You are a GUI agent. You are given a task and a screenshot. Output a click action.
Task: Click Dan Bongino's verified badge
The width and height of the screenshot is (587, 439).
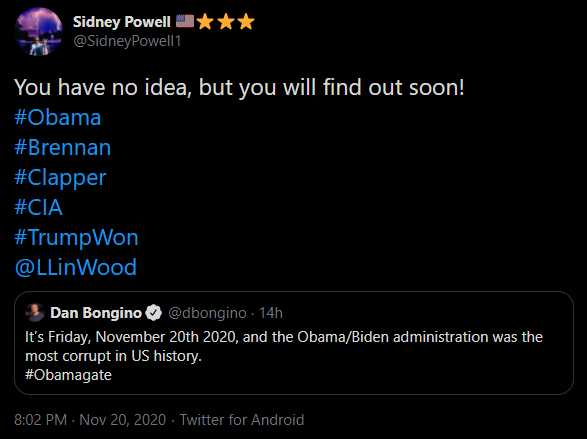tap(153, 313)
